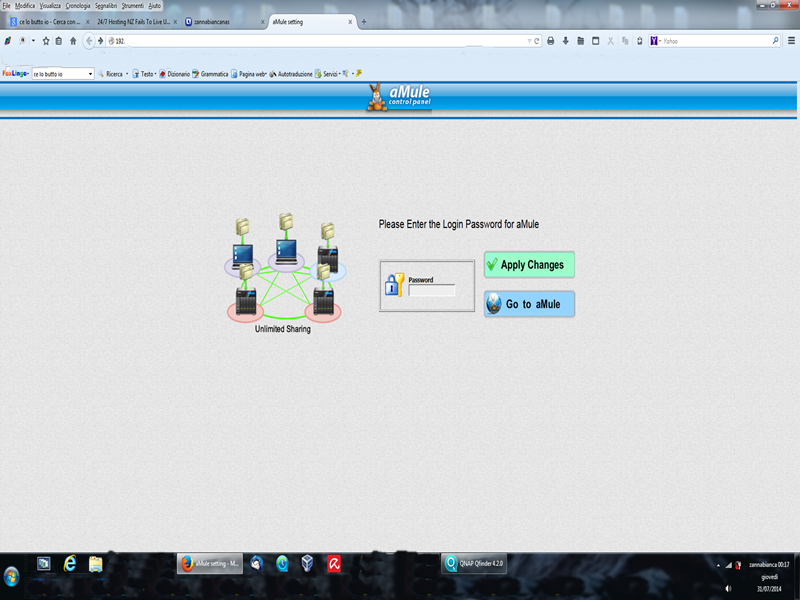Click the Firefox Home icon
Viewport: 800px width, 600px height.
(x=73, y=41)
